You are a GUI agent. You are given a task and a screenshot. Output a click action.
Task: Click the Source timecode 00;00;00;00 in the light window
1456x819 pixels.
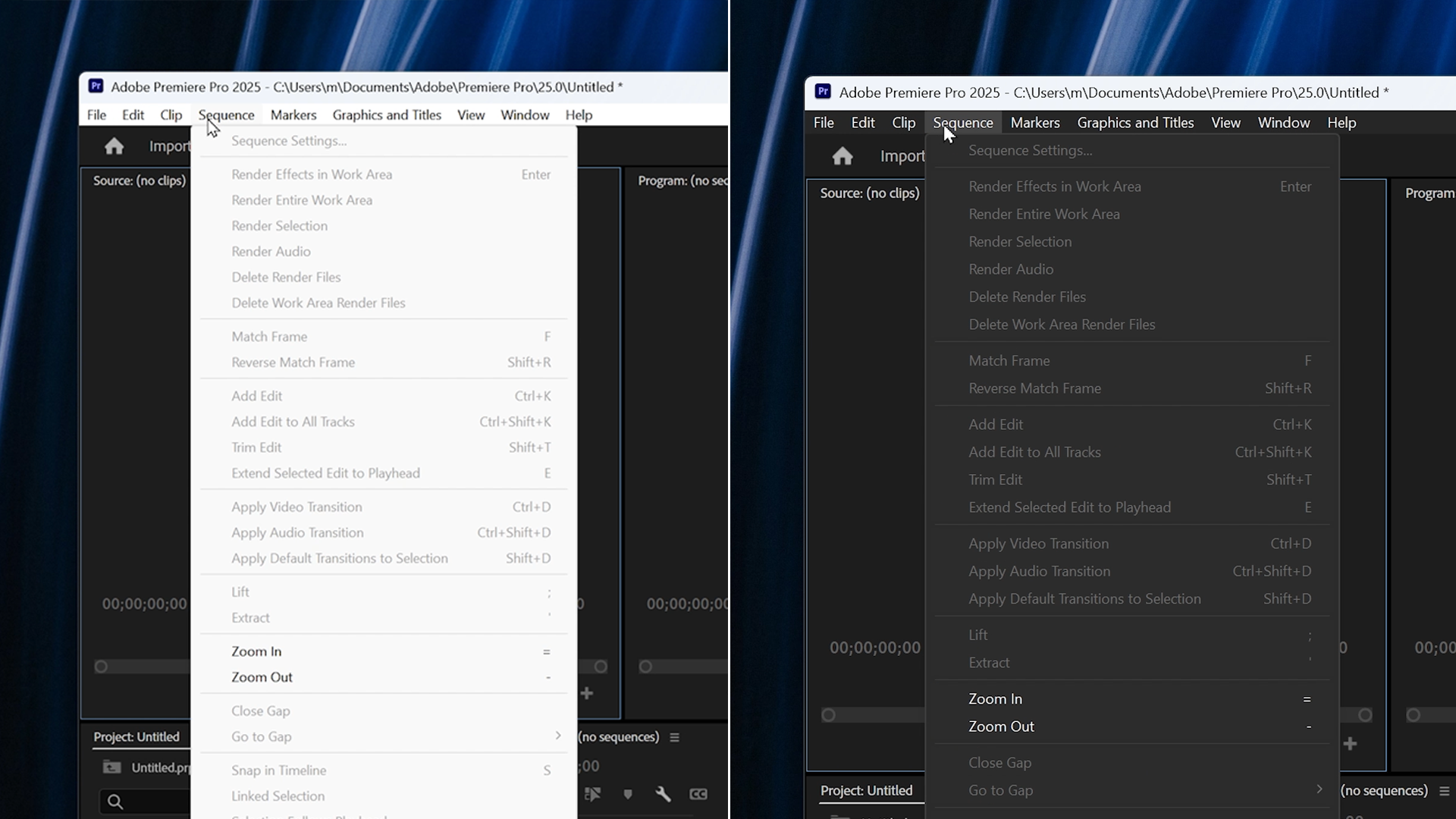click(144, 604)
